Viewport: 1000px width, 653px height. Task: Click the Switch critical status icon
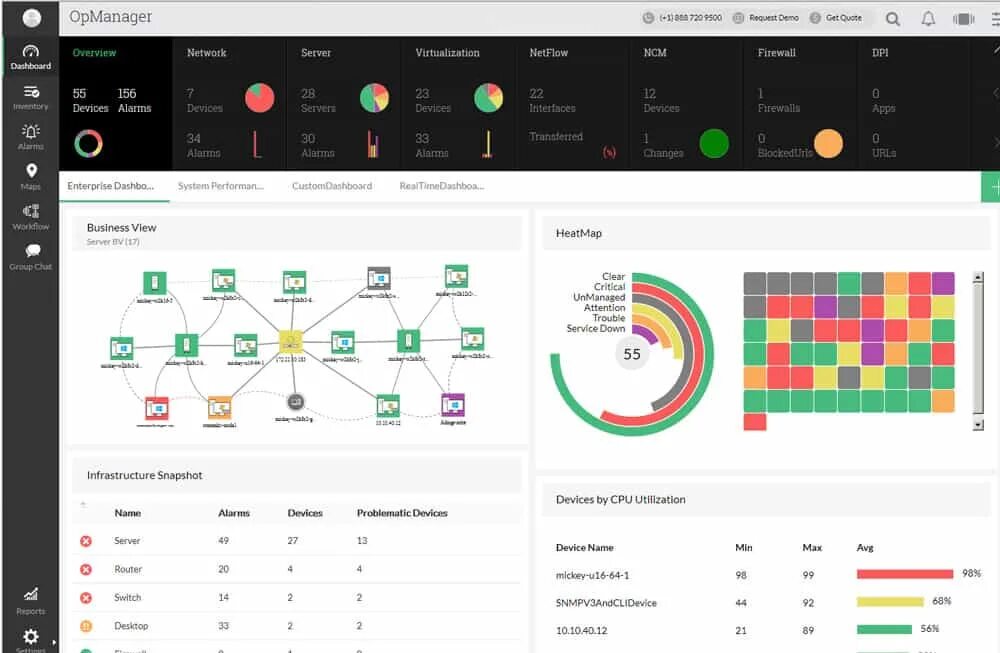(85, 598)
